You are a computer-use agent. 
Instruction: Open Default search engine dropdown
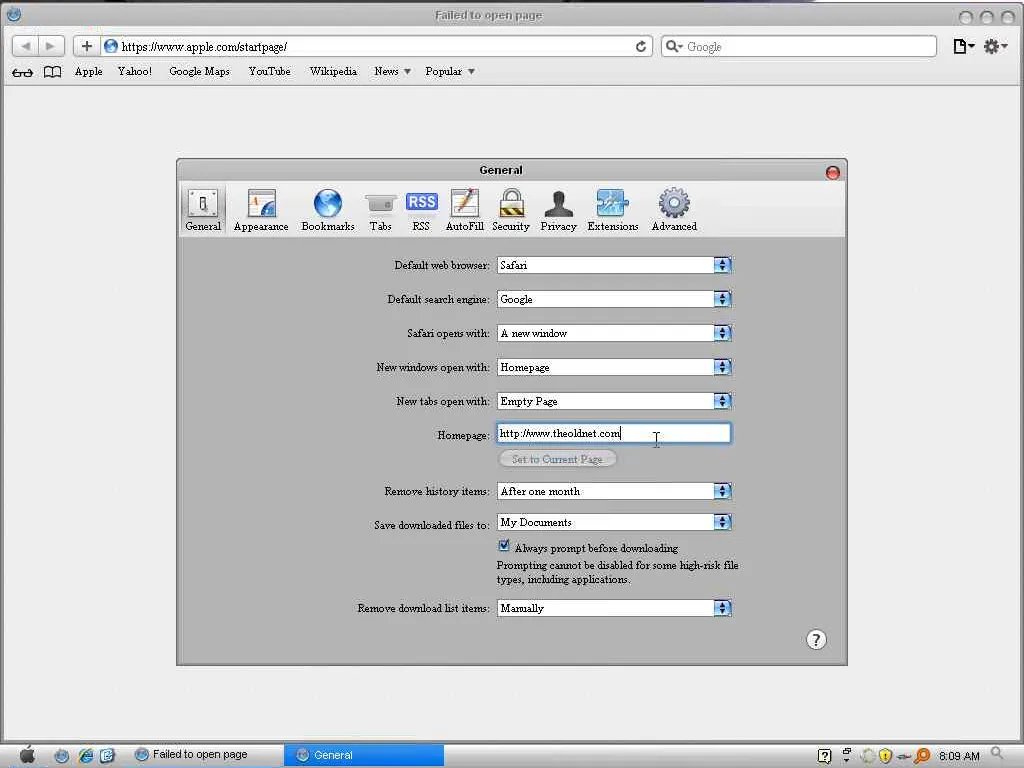614,299
